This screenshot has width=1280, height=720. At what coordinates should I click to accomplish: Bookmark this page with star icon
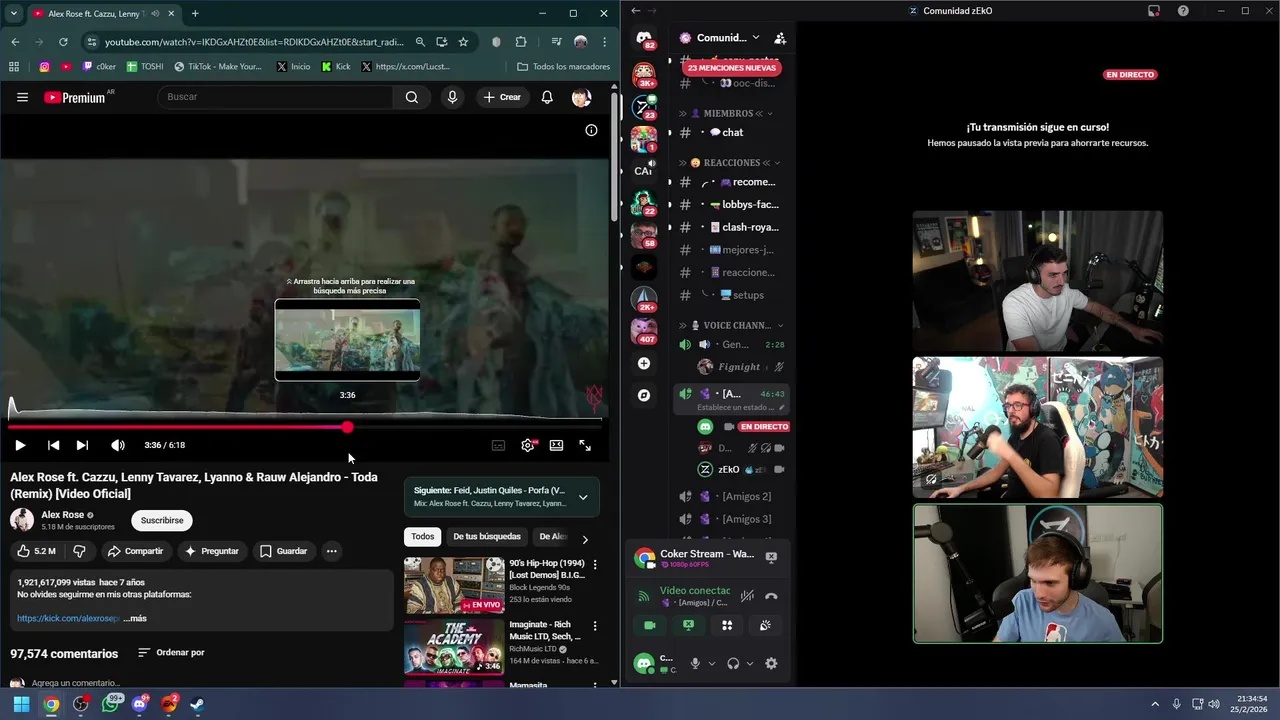tap(463, 42)
